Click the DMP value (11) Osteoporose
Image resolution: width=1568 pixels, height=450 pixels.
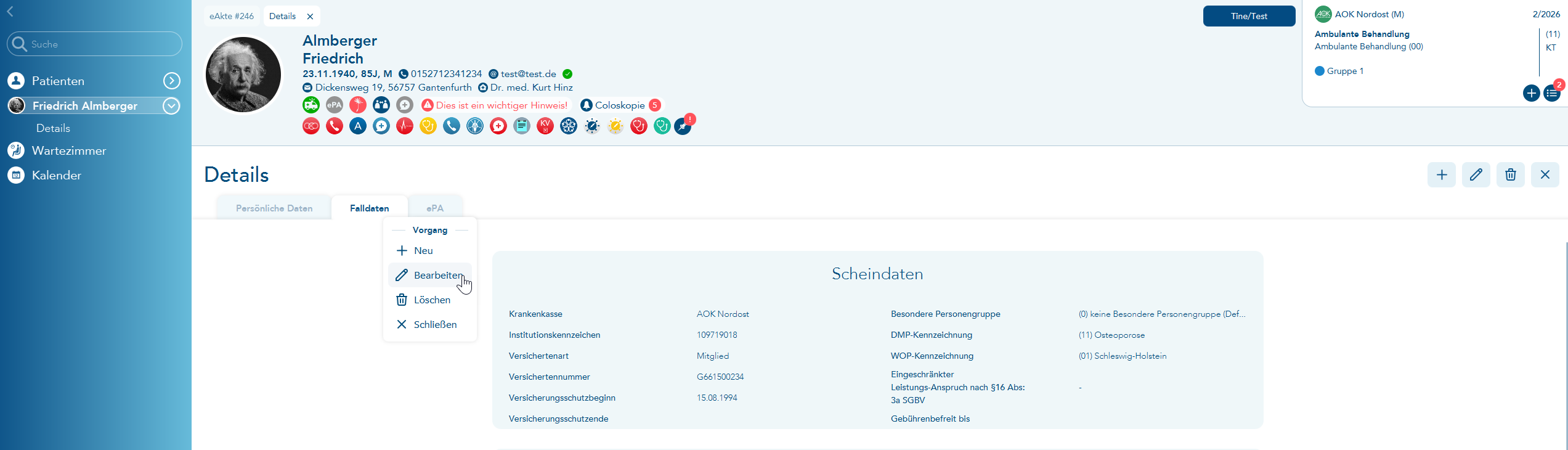1111,335
